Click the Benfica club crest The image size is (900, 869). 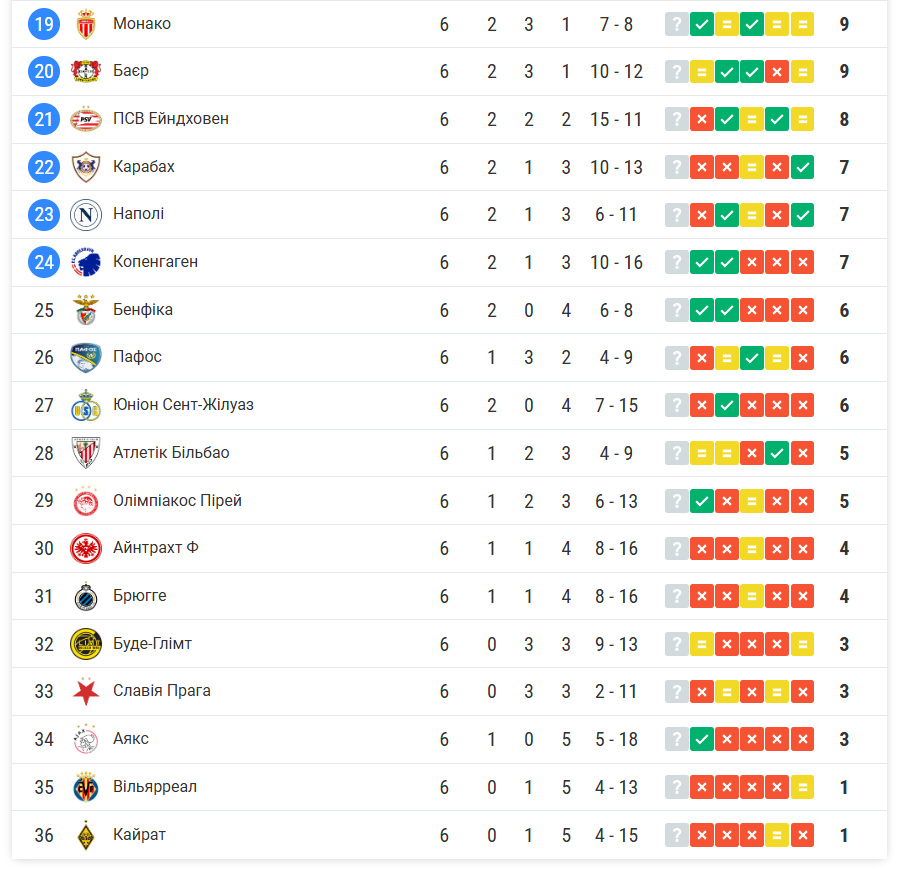(x=86, y=311)
